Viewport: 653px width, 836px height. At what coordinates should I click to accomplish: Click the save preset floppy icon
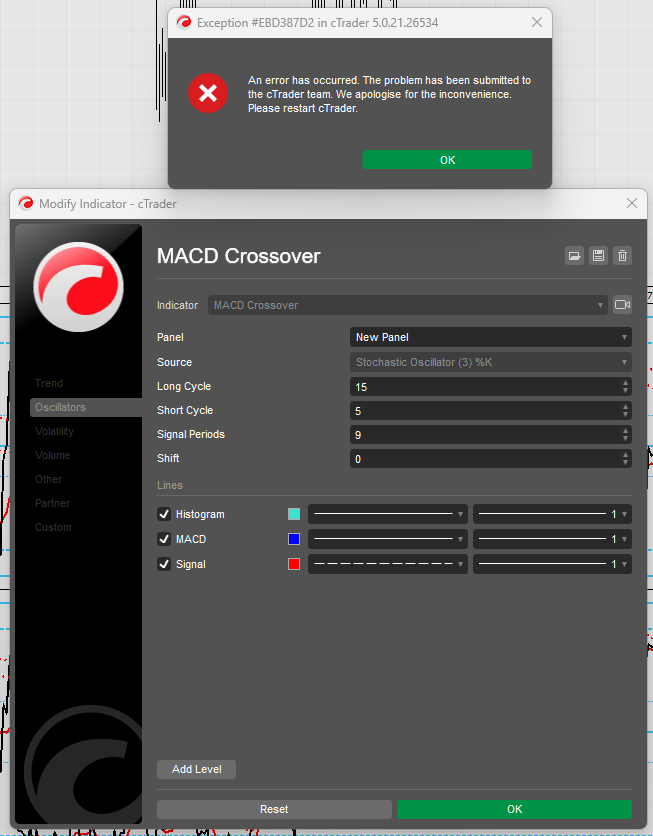(598, 256)
